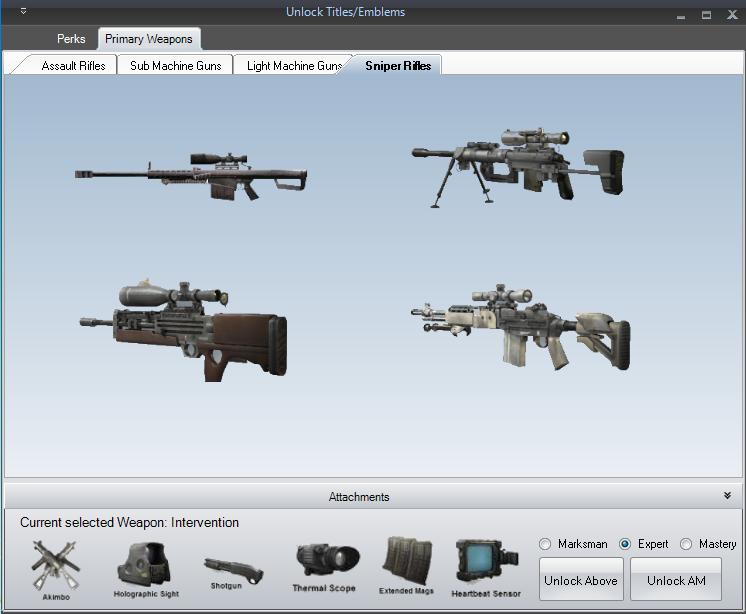Collapse the Attachments panel chevron
The width and height of the screenshot is (746, 614).
coord(727,496)
